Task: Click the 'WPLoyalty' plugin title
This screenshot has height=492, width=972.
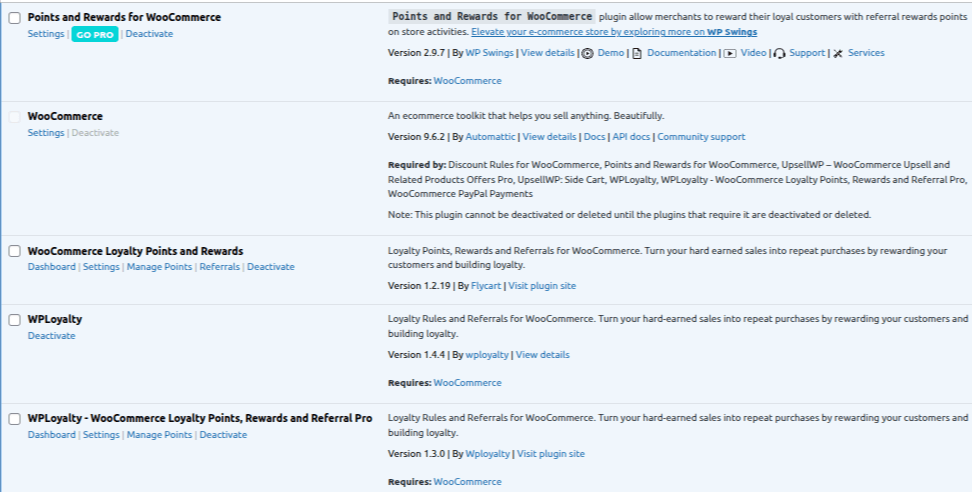Action: 55,319
